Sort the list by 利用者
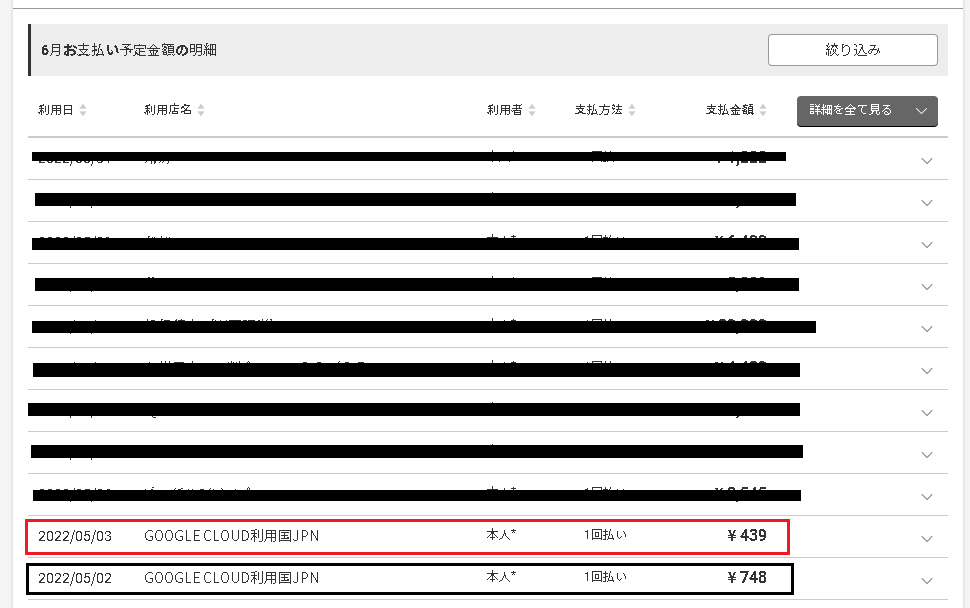 click(x=531, y=110)
